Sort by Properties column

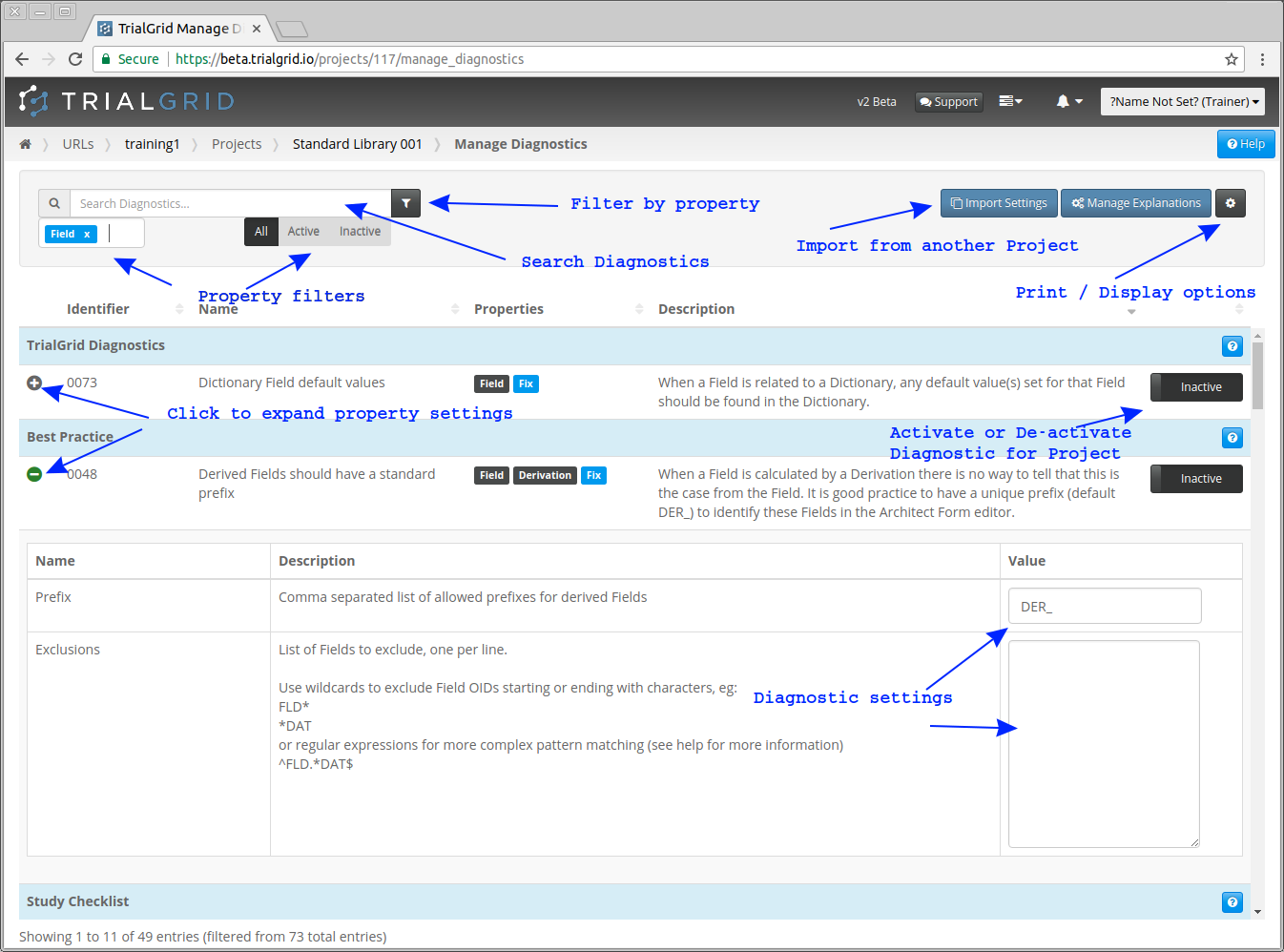[x=558, y=309]
